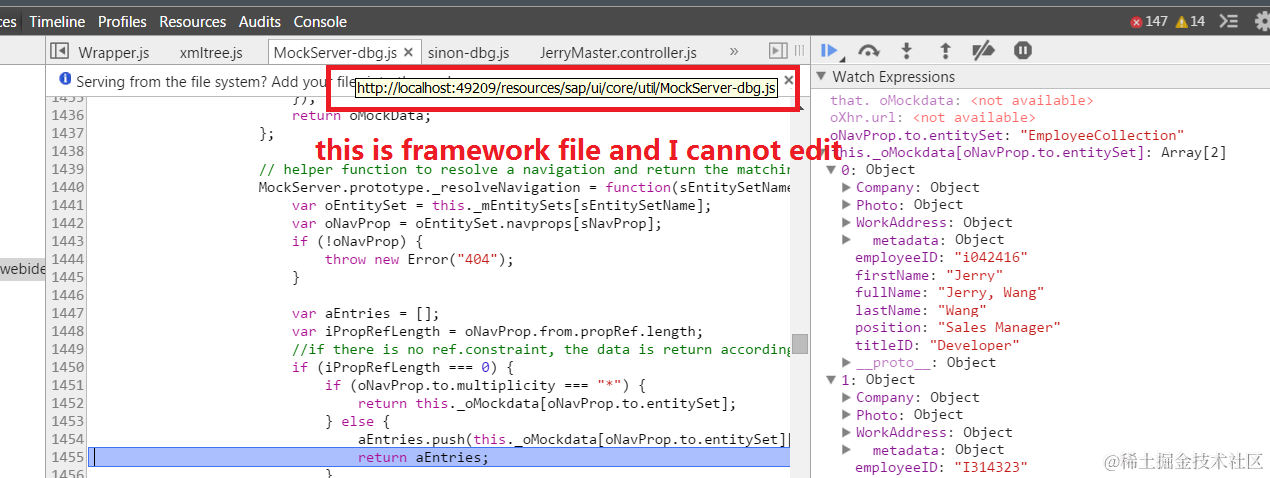The image size is (1270, 478).
Task: Open the Resources panel
Action: (x=193, y=21)
